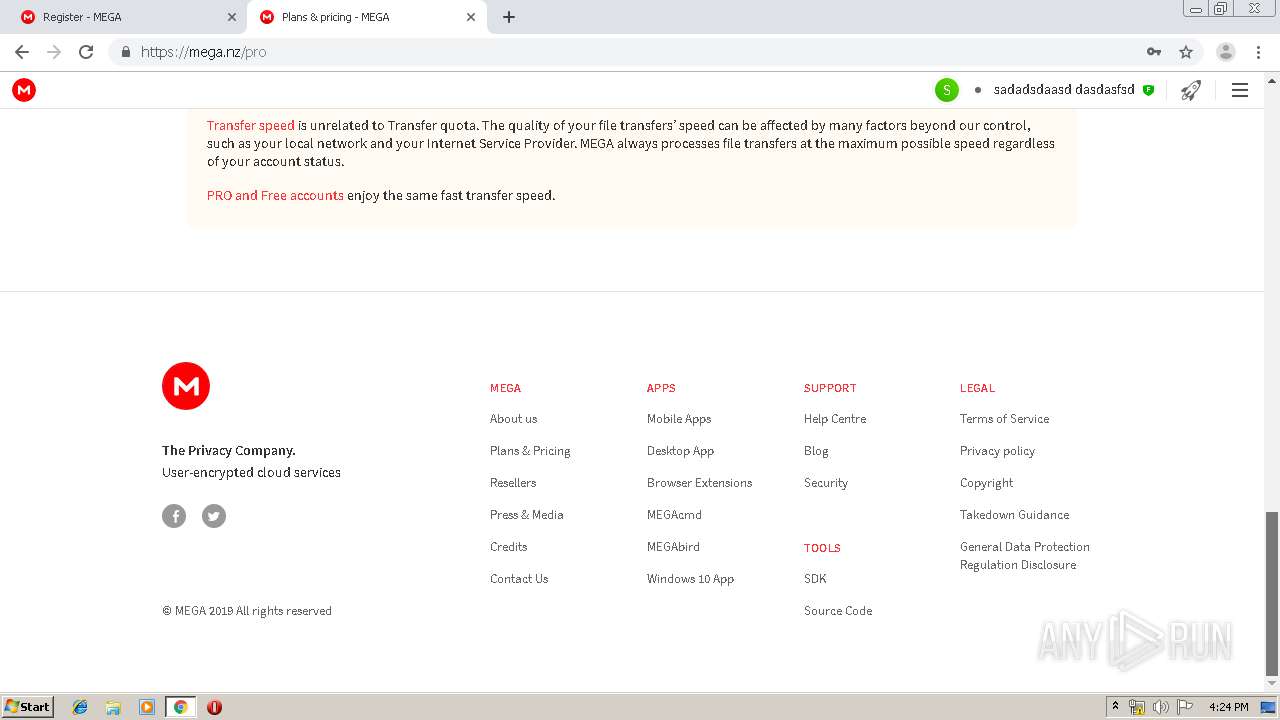Click the page vertical scrollbar thumb

pos(1272,593)
